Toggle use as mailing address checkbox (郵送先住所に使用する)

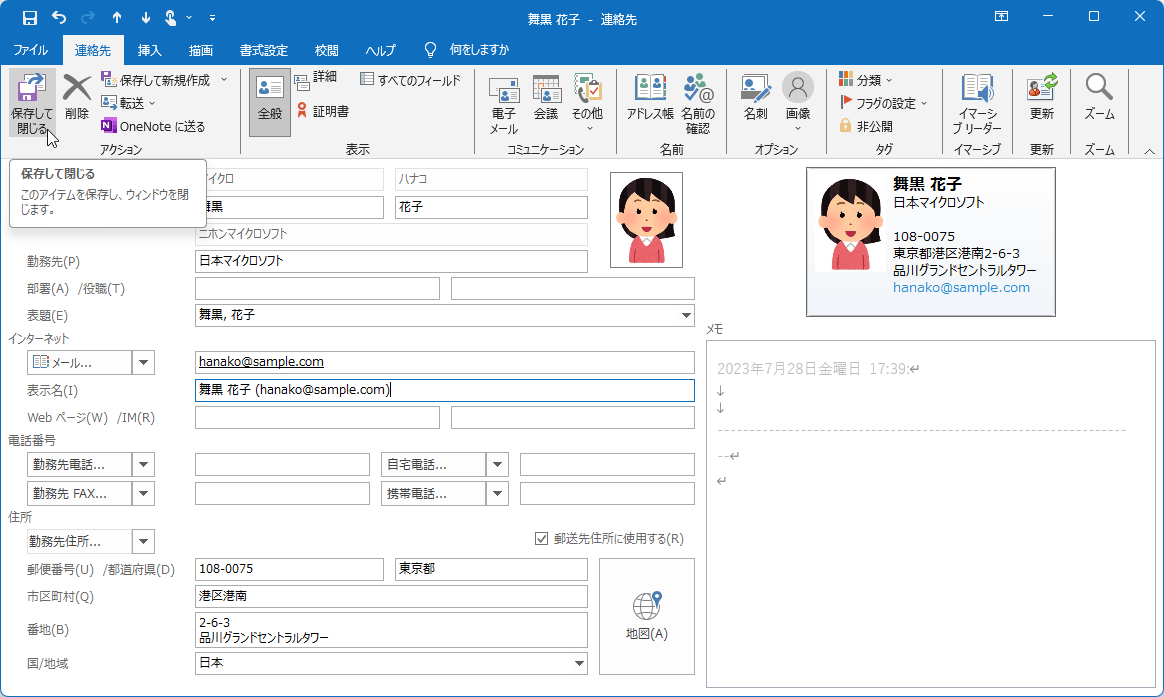click(x=542, y=539)
